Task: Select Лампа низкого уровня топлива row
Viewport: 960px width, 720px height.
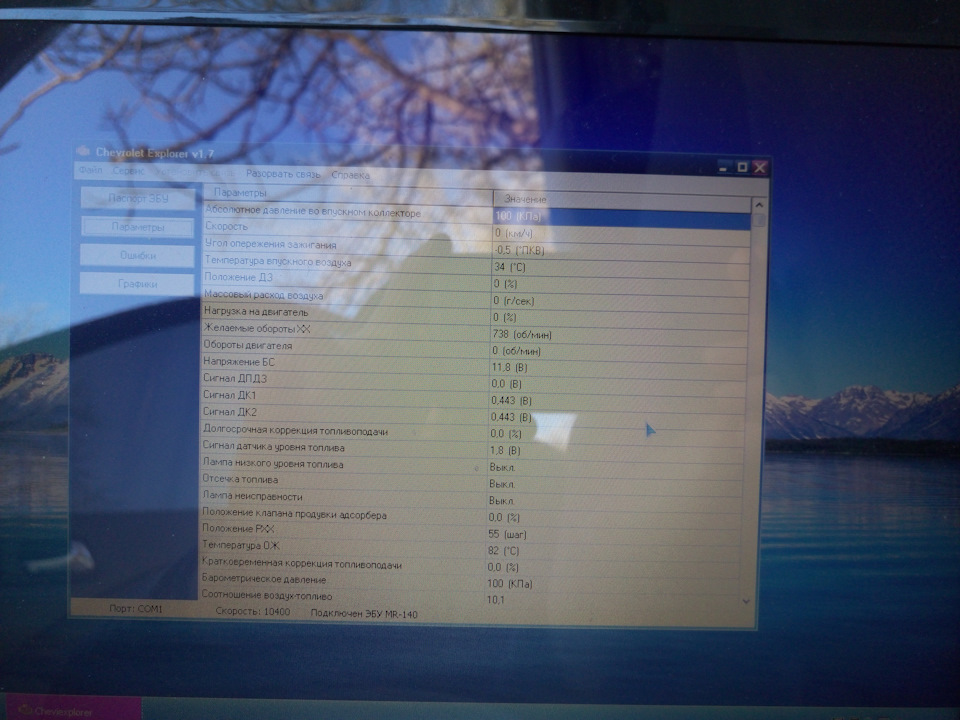Action: click(x=473, y=465)
